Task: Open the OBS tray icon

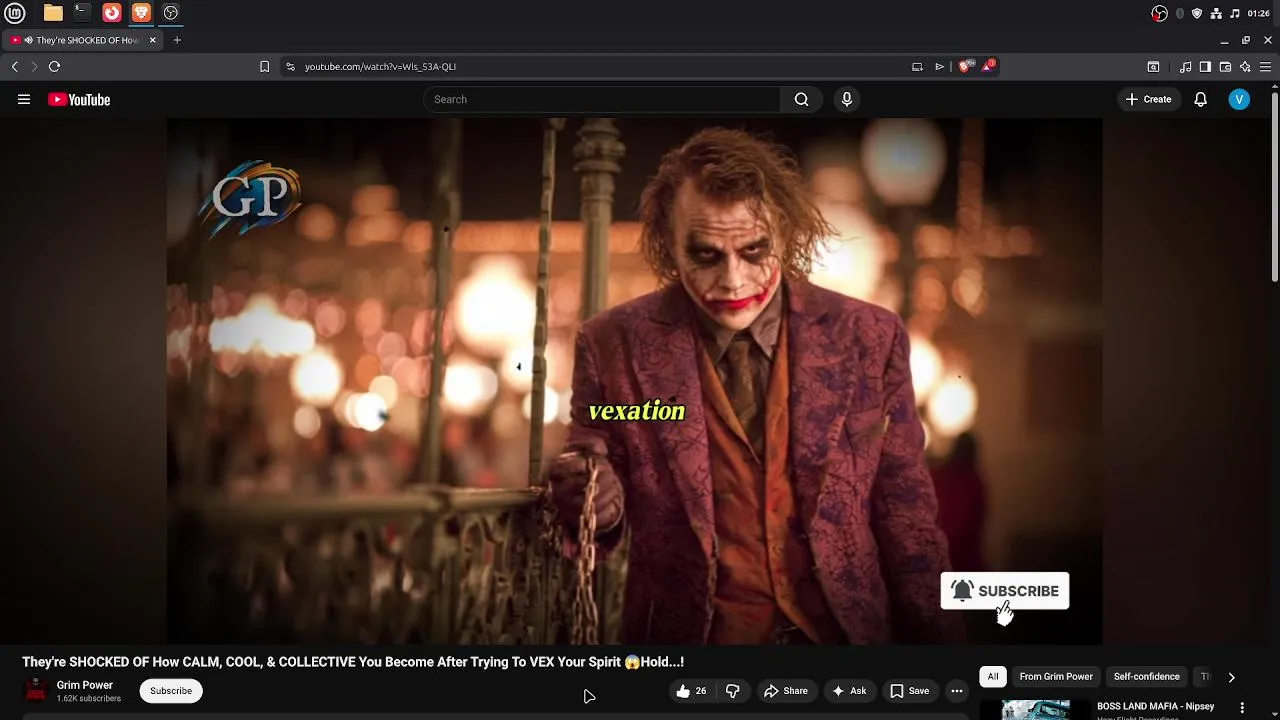Action: coord(1159,13)
